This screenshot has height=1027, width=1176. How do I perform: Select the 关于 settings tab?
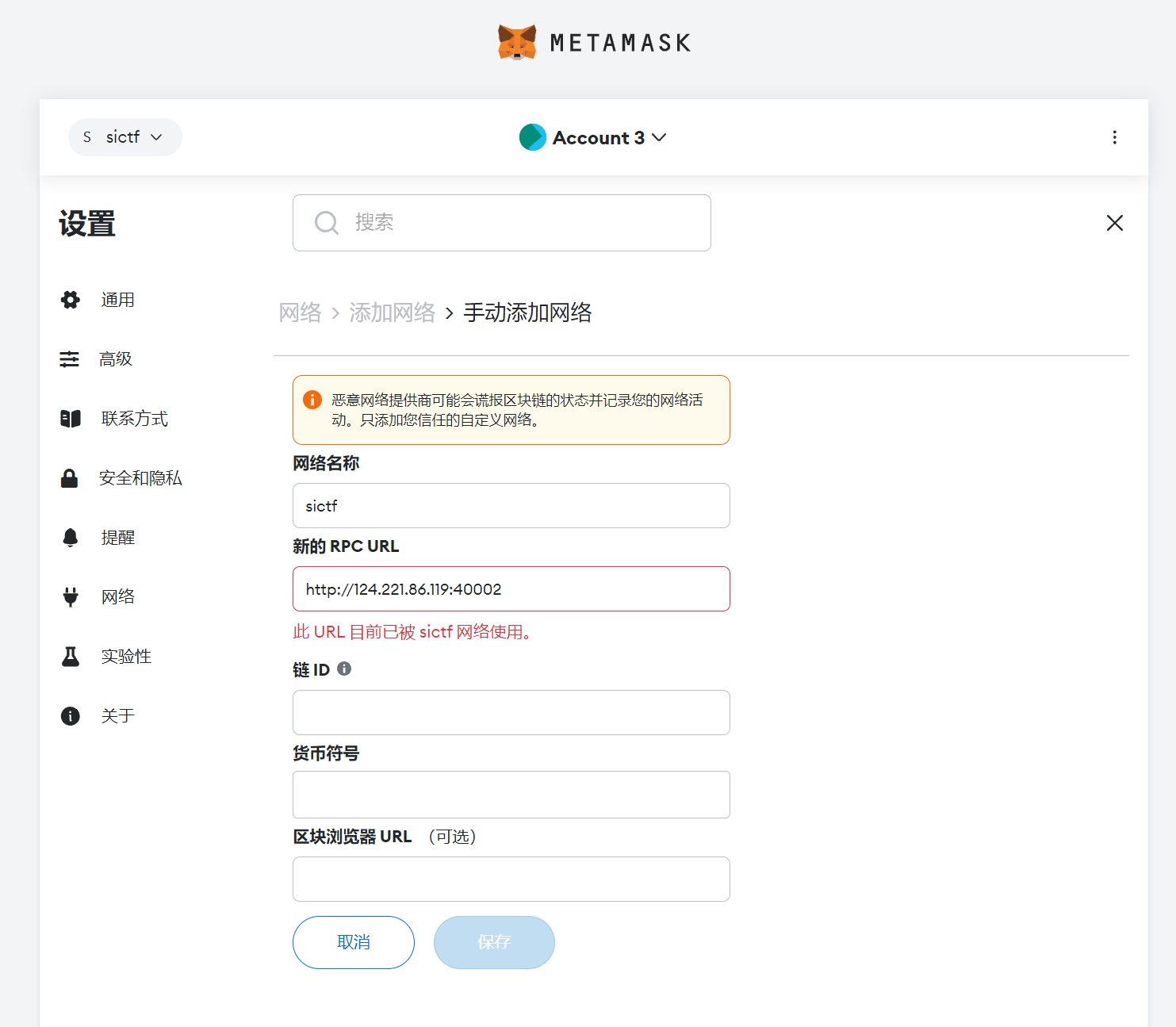pyautogui.click(x=118, y=716)
